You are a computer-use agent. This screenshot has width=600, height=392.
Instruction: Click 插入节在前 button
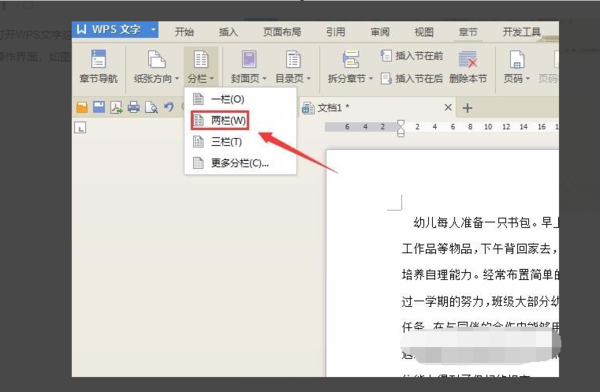[x=412, y=56]
